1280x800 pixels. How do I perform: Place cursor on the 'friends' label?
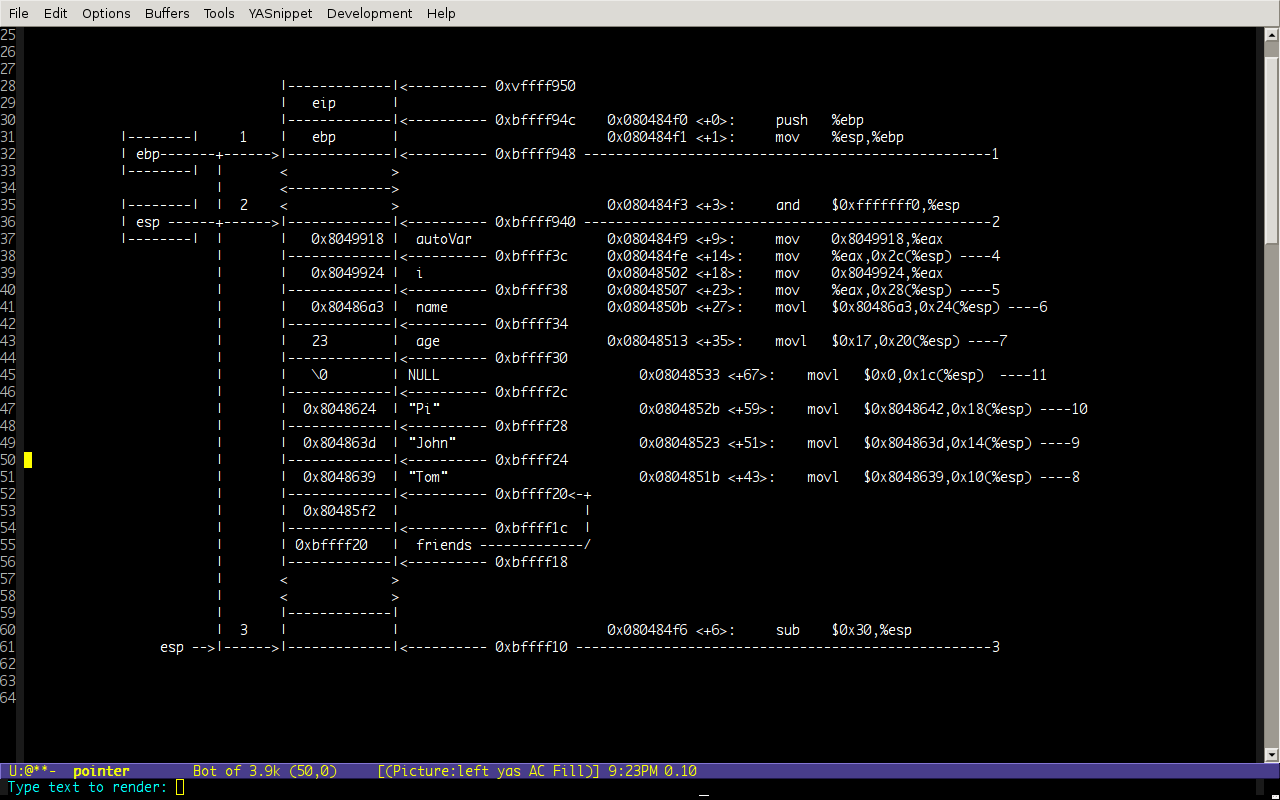[443, 545]
